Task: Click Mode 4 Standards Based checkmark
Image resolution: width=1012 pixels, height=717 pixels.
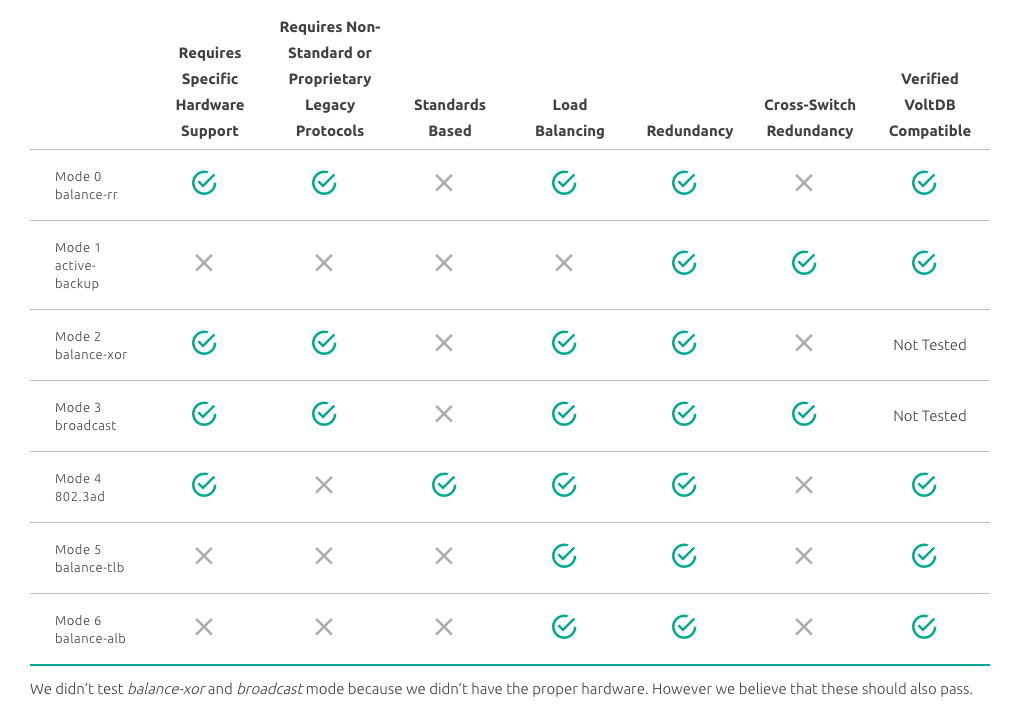Action: tap(444, 485)
